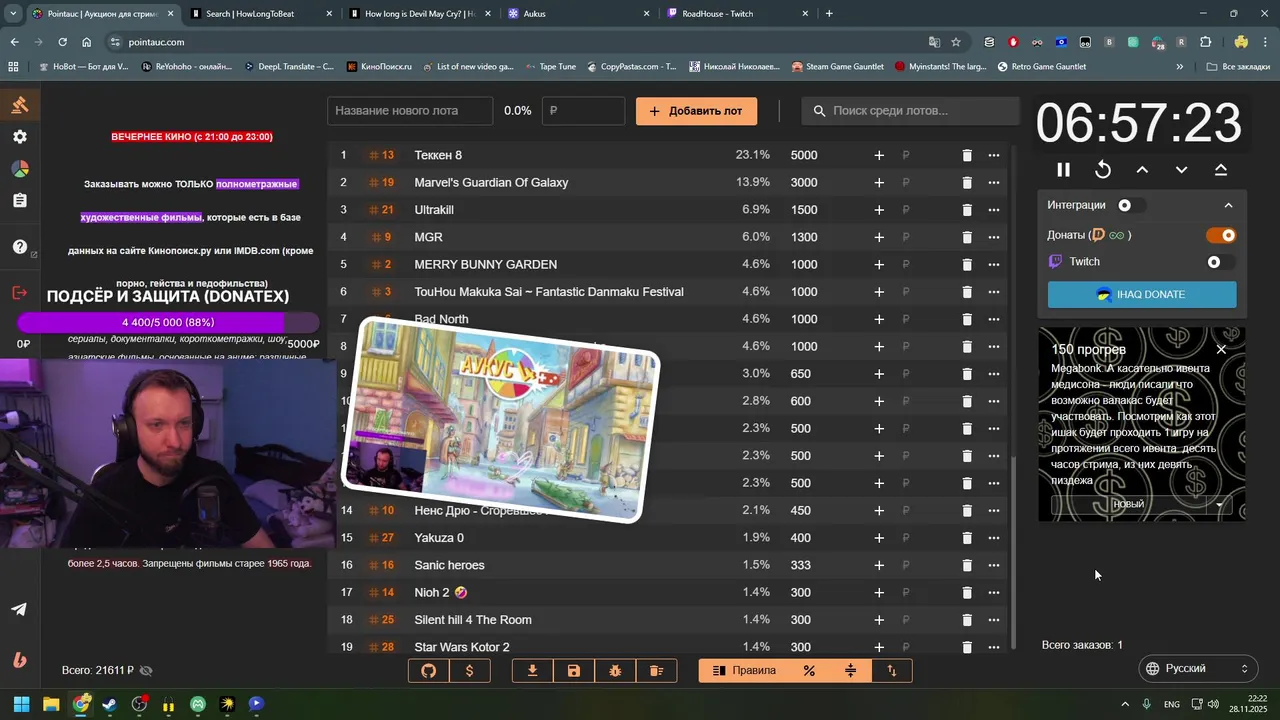Open the GitHub link button
Viewport: 1280px width, 720px height.
click(x=429, y=670)
